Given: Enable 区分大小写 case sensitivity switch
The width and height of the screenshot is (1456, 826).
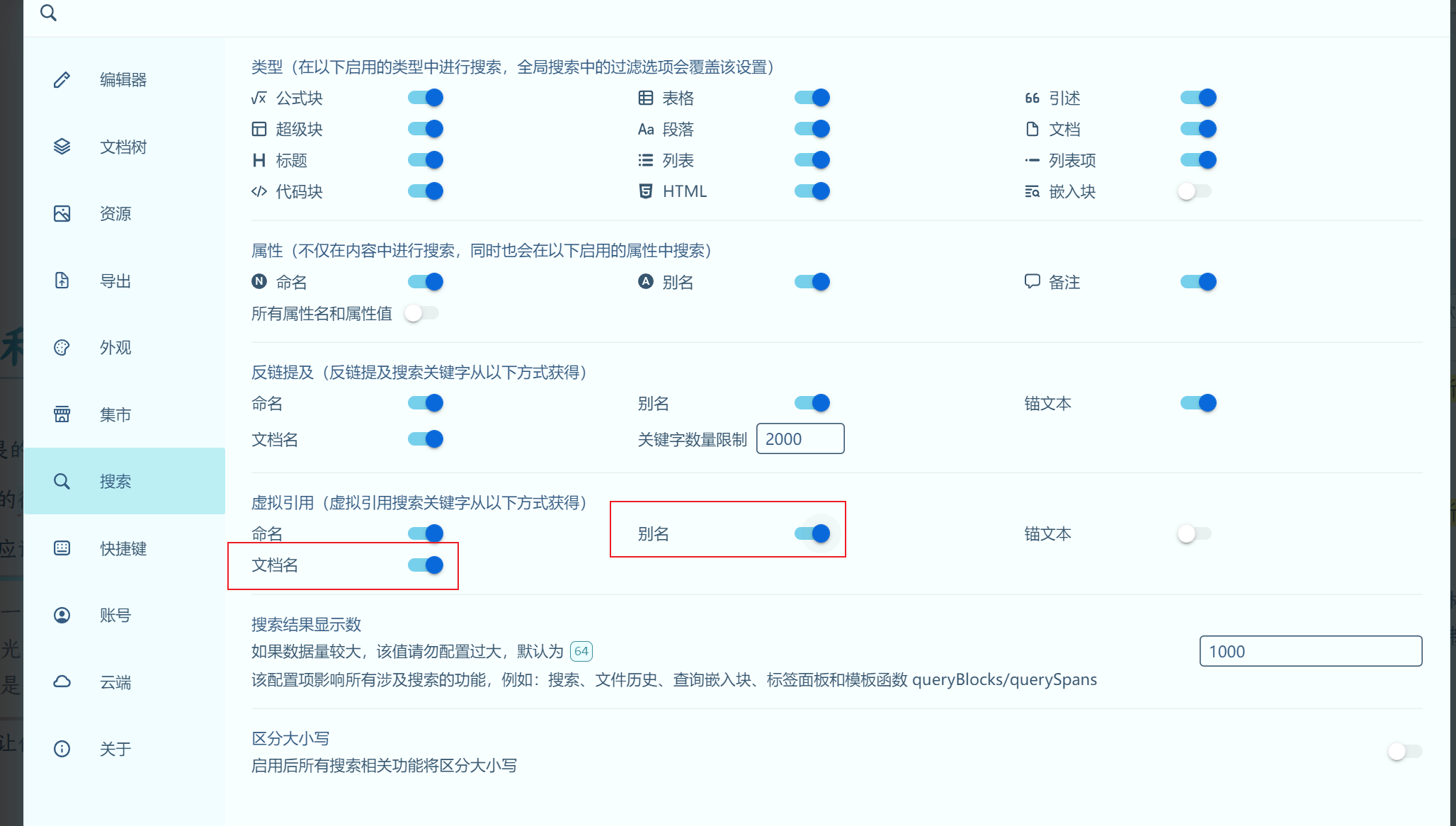Looking at the screenshot, I should point(1404,751).
